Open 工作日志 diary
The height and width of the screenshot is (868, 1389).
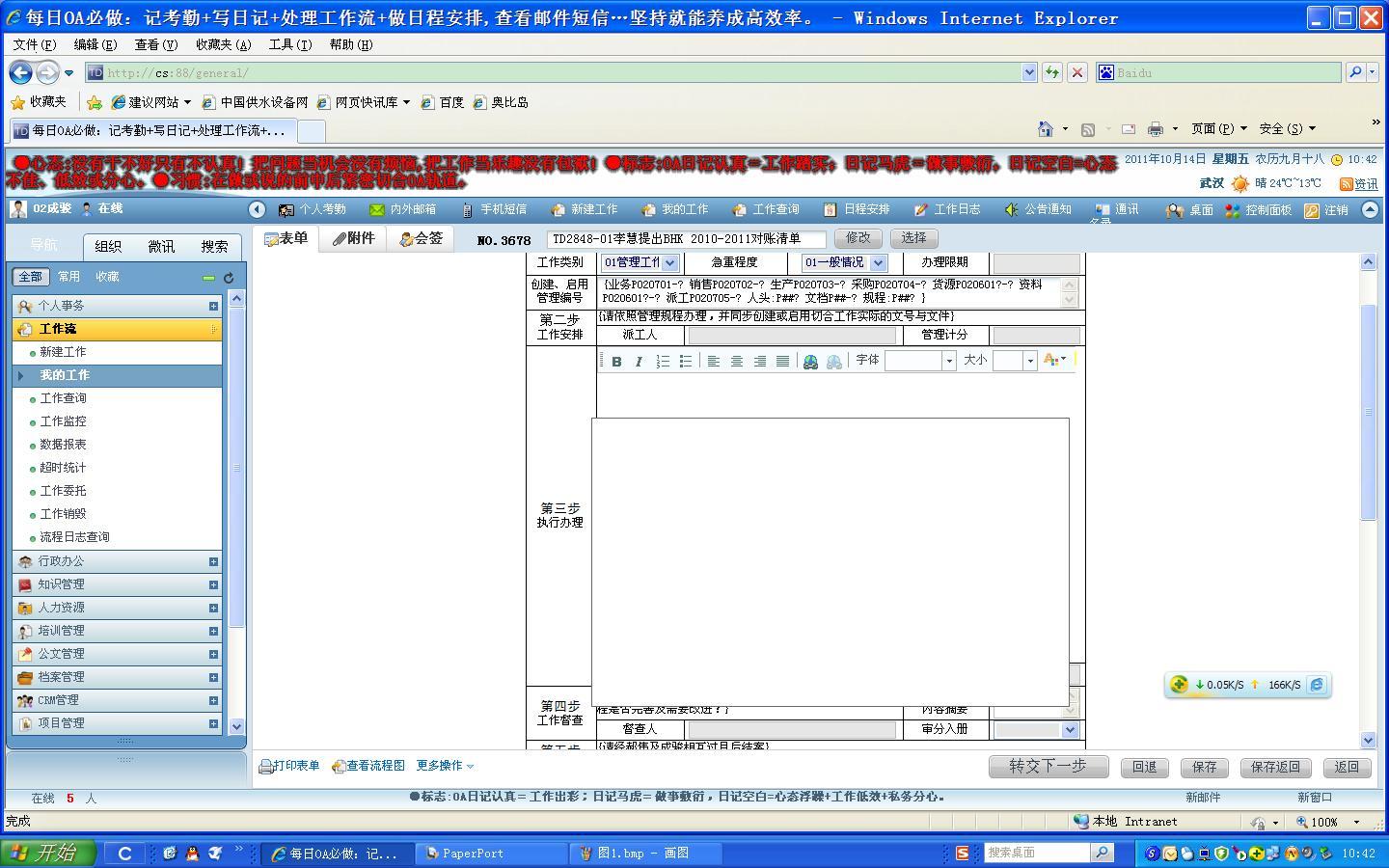946,209
